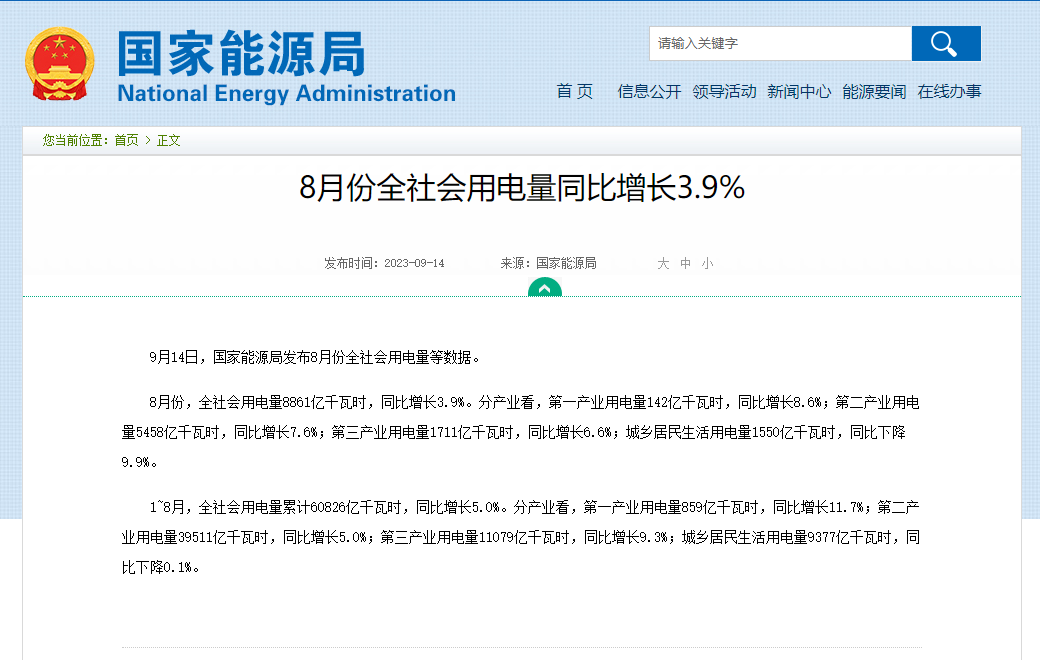Navigate to 能源要闻

(874, 91)
